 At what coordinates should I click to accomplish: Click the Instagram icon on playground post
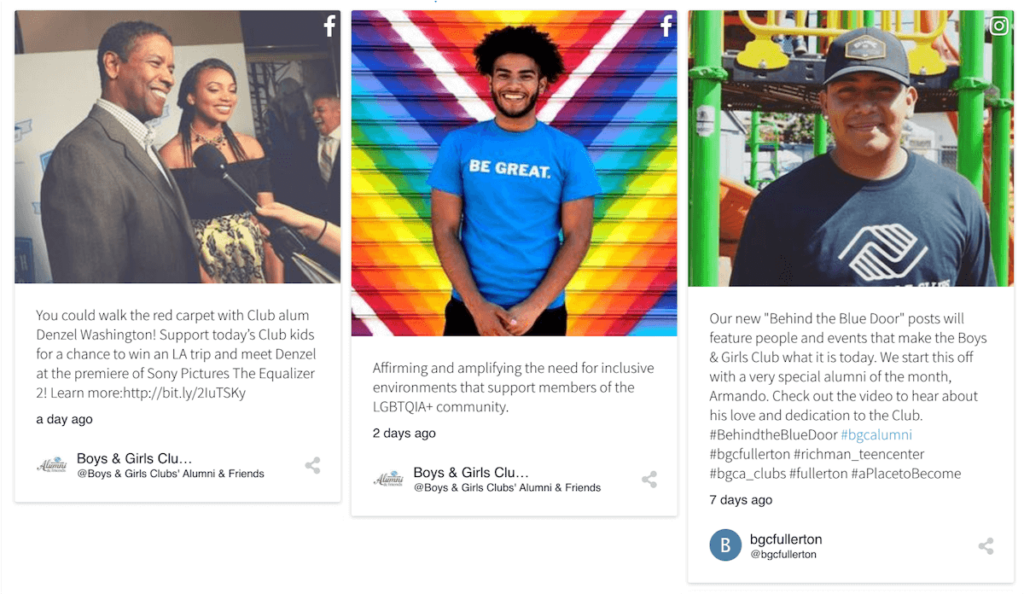coord(999,25)
